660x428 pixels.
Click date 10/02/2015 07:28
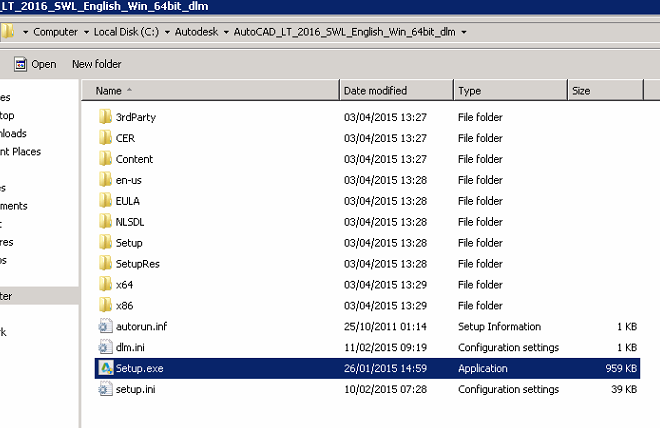[385, 390]
